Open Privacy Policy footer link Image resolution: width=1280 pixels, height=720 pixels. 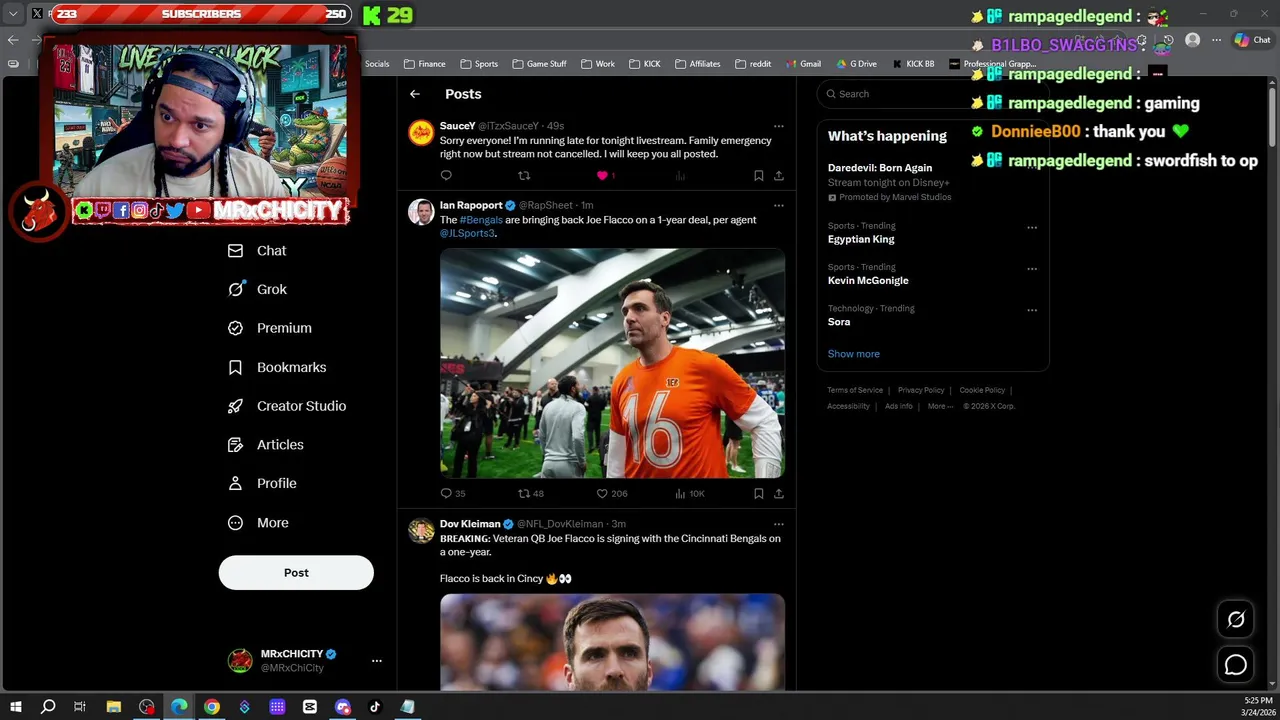point(921,390)
